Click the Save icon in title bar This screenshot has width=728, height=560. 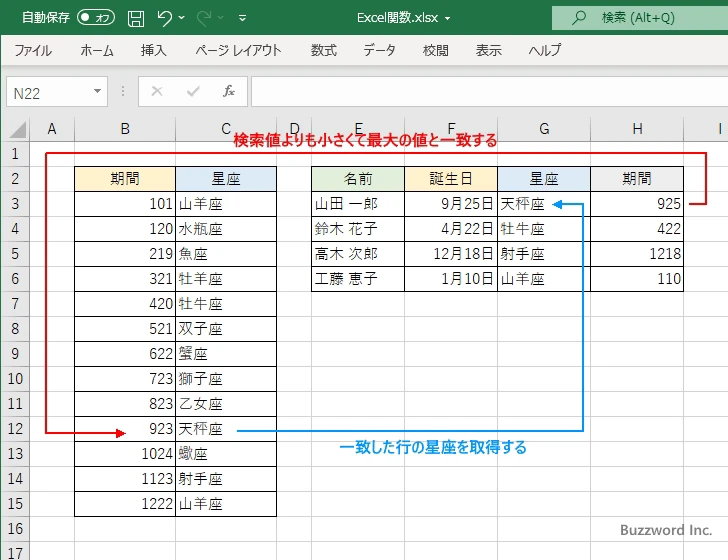coord(136,18)
